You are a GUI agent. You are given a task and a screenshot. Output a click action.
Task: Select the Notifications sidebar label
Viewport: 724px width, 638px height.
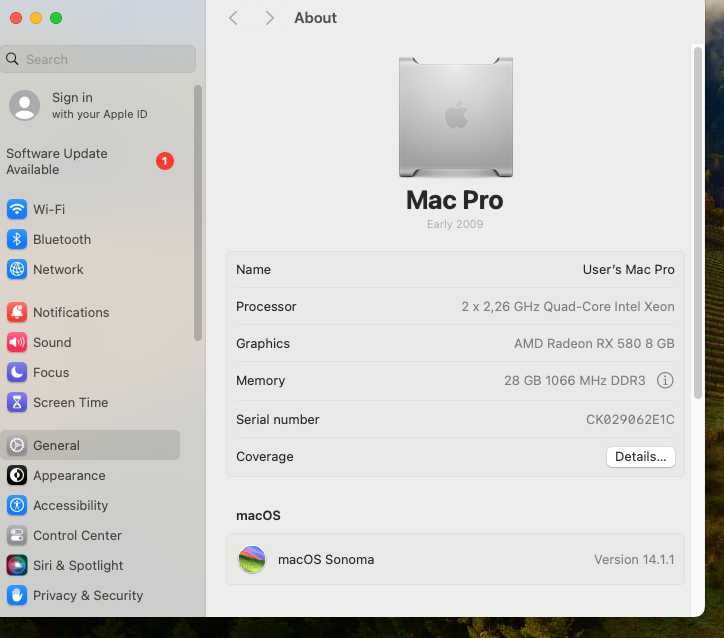click(x=71, y=312)
